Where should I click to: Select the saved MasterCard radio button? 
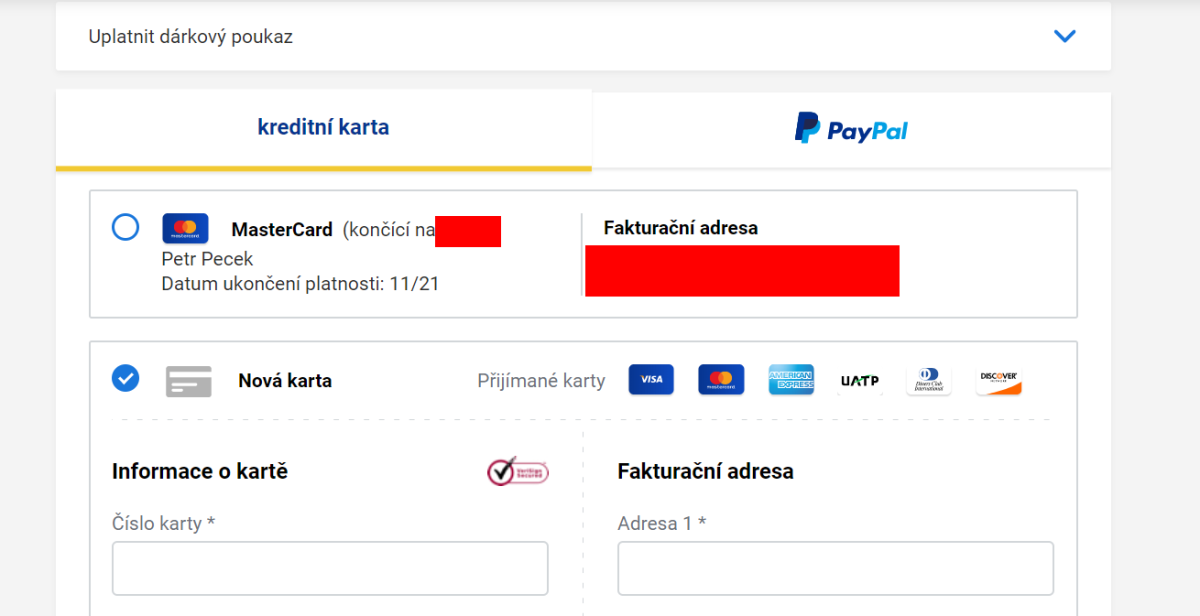pyautogui.click(x=126, y=228)
